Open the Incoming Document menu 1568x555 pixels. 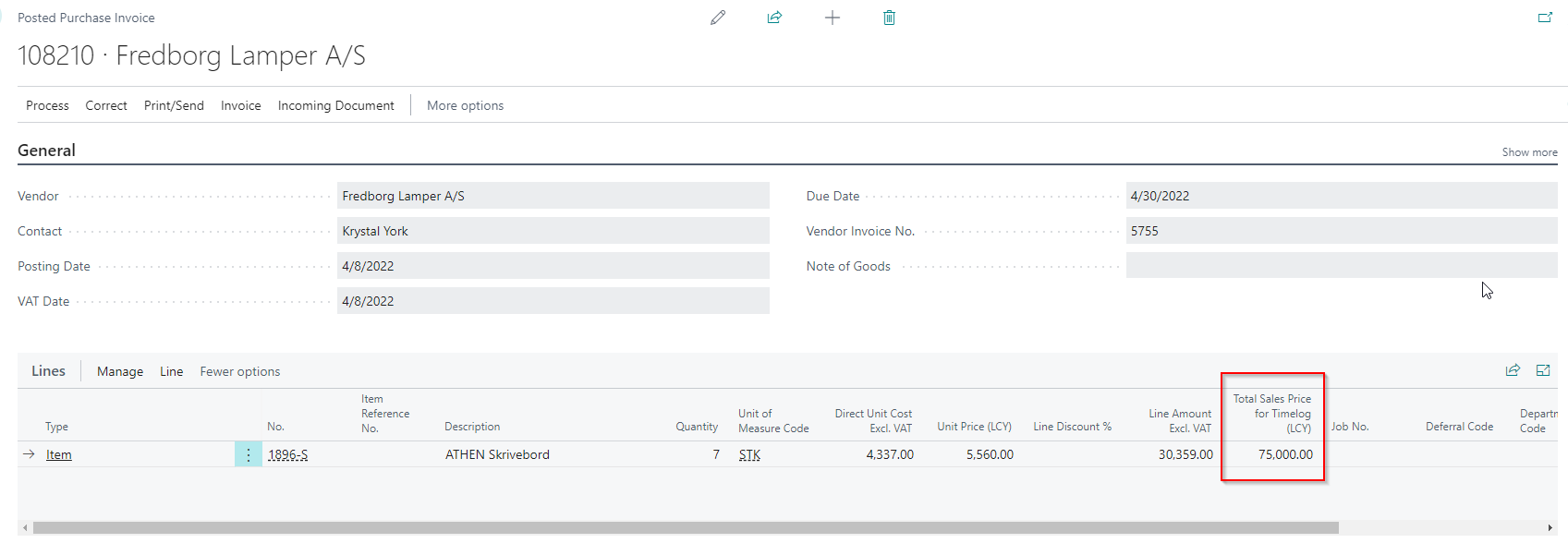335,105
